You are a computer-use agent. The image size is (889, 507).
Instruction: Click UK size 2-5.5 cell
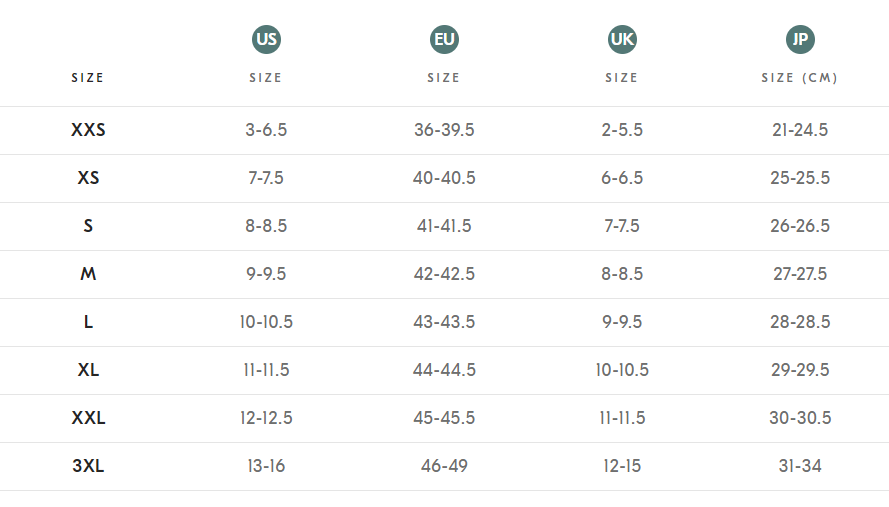(622, 130)
